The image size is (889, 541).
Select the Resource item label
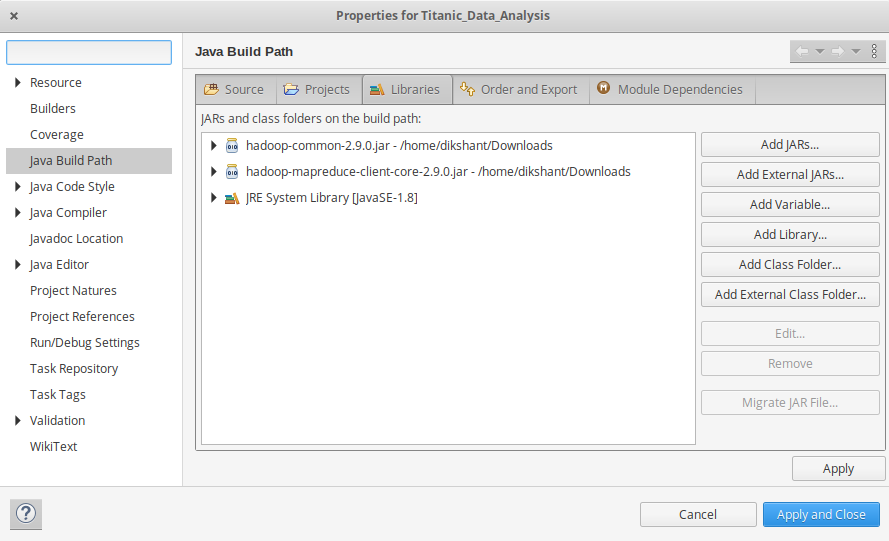56,83
